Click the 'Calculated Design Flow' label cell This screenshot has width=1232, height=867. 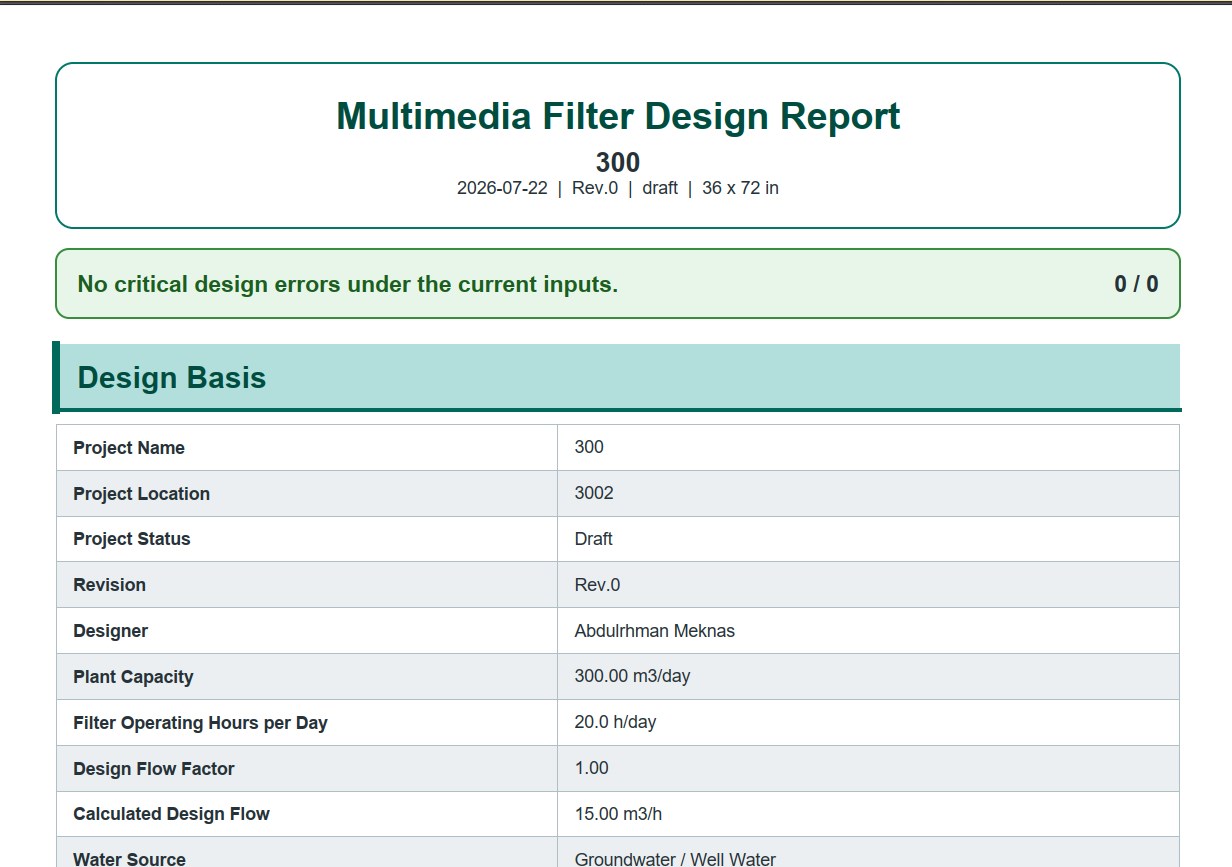(x=307, y=814)
